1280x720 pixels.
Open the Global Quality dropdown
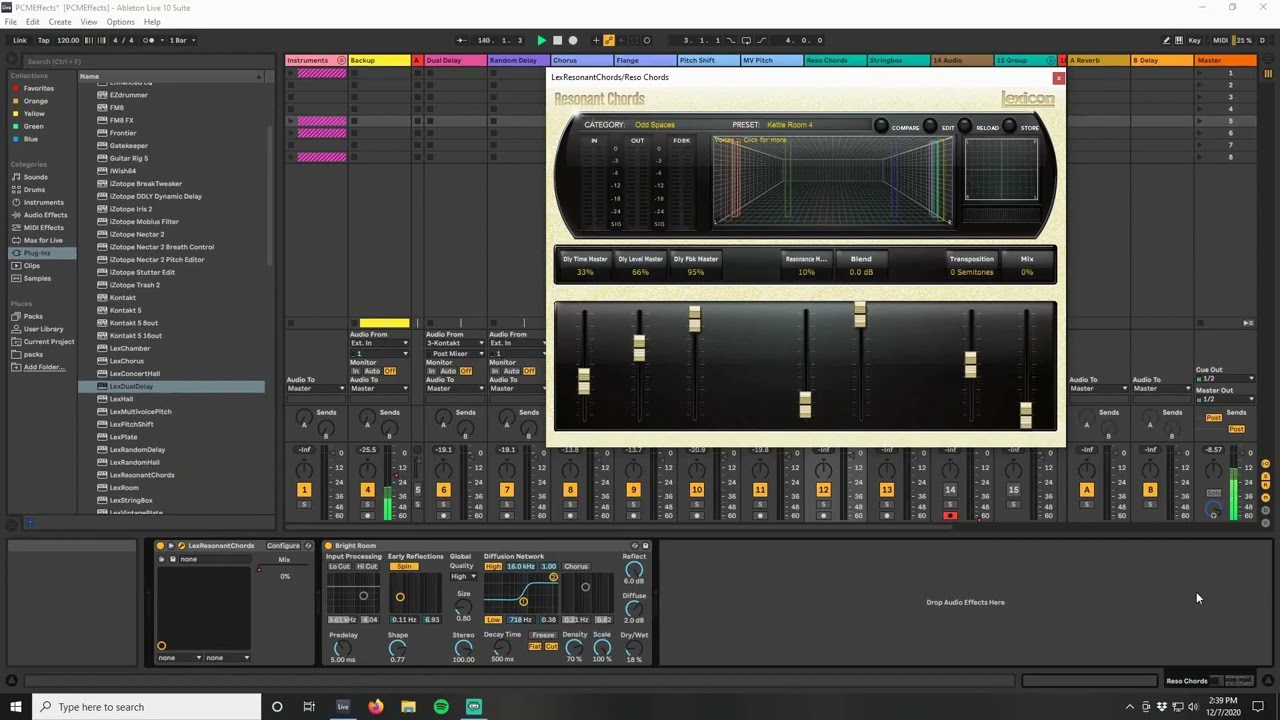point(463,576)
